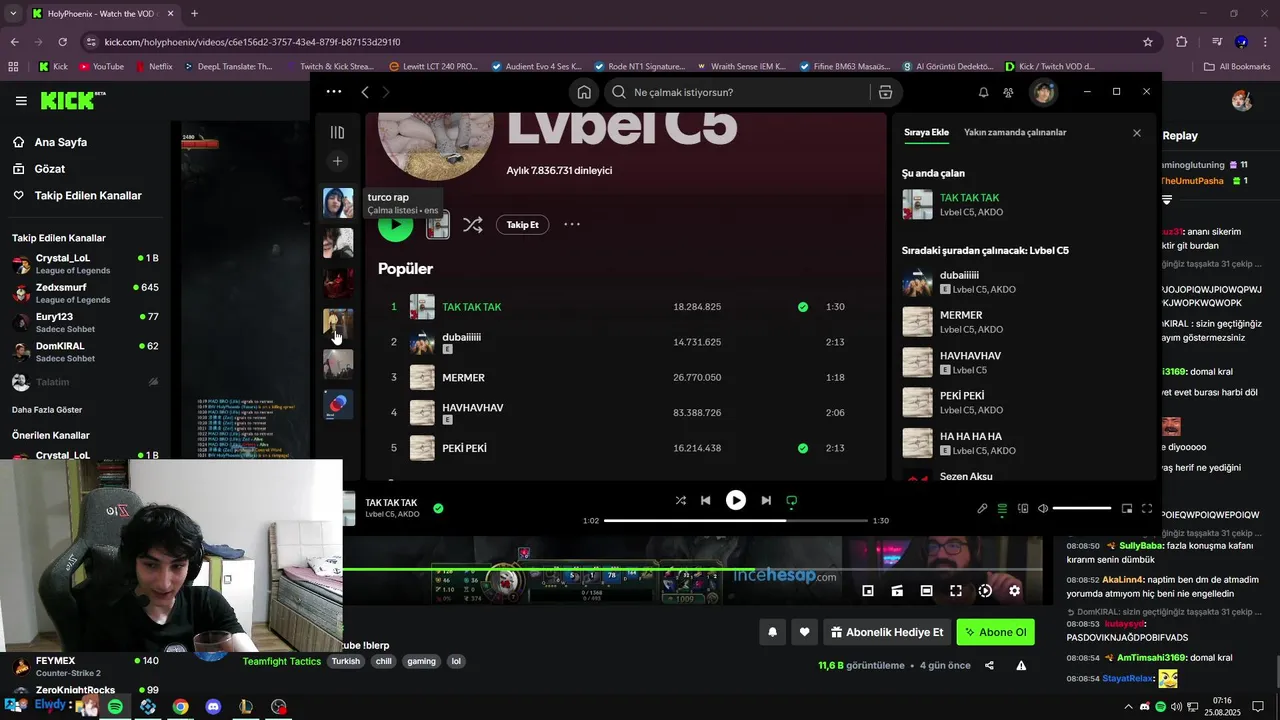Close the Spotify queue panel
This screenshot has width=1280, height=720.
[1136, 133]
